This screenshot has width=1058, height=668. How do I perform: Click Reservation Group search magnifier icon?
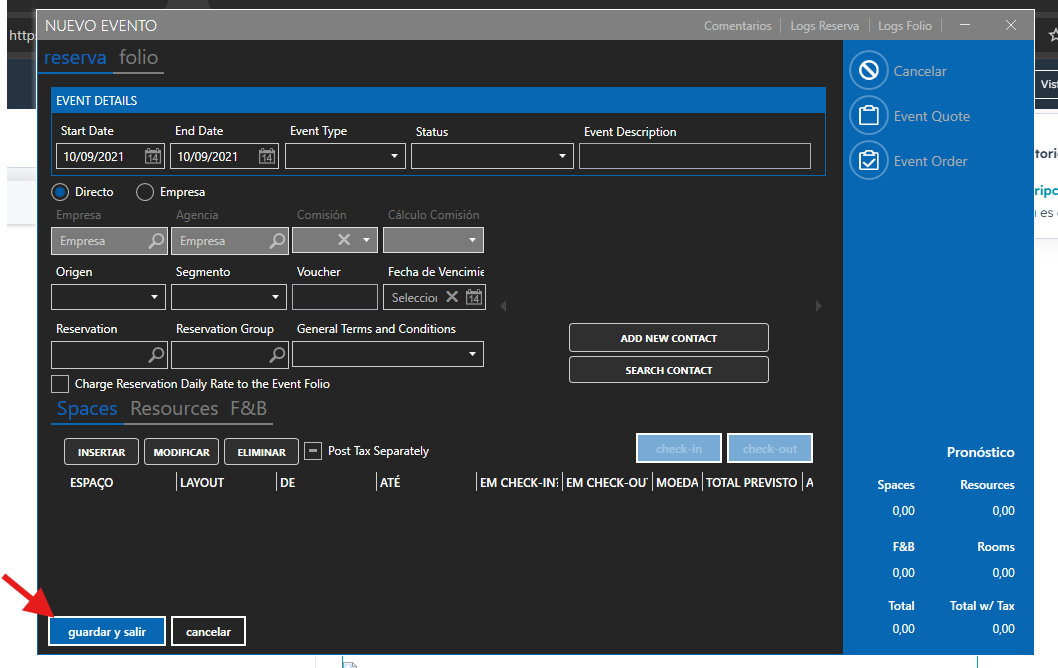(x=277, y=354)
